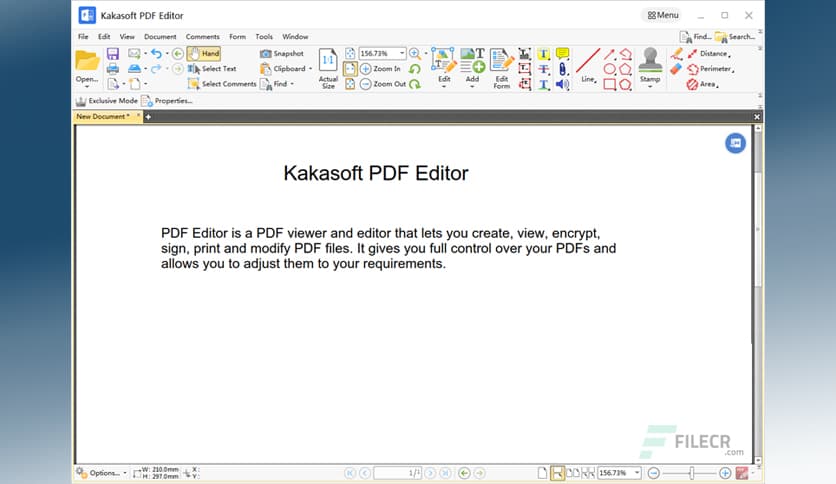Screen dimensions: 836x484
Task: Click rotate clockwise green arrow below Zoom In
Action: [415, 84]
